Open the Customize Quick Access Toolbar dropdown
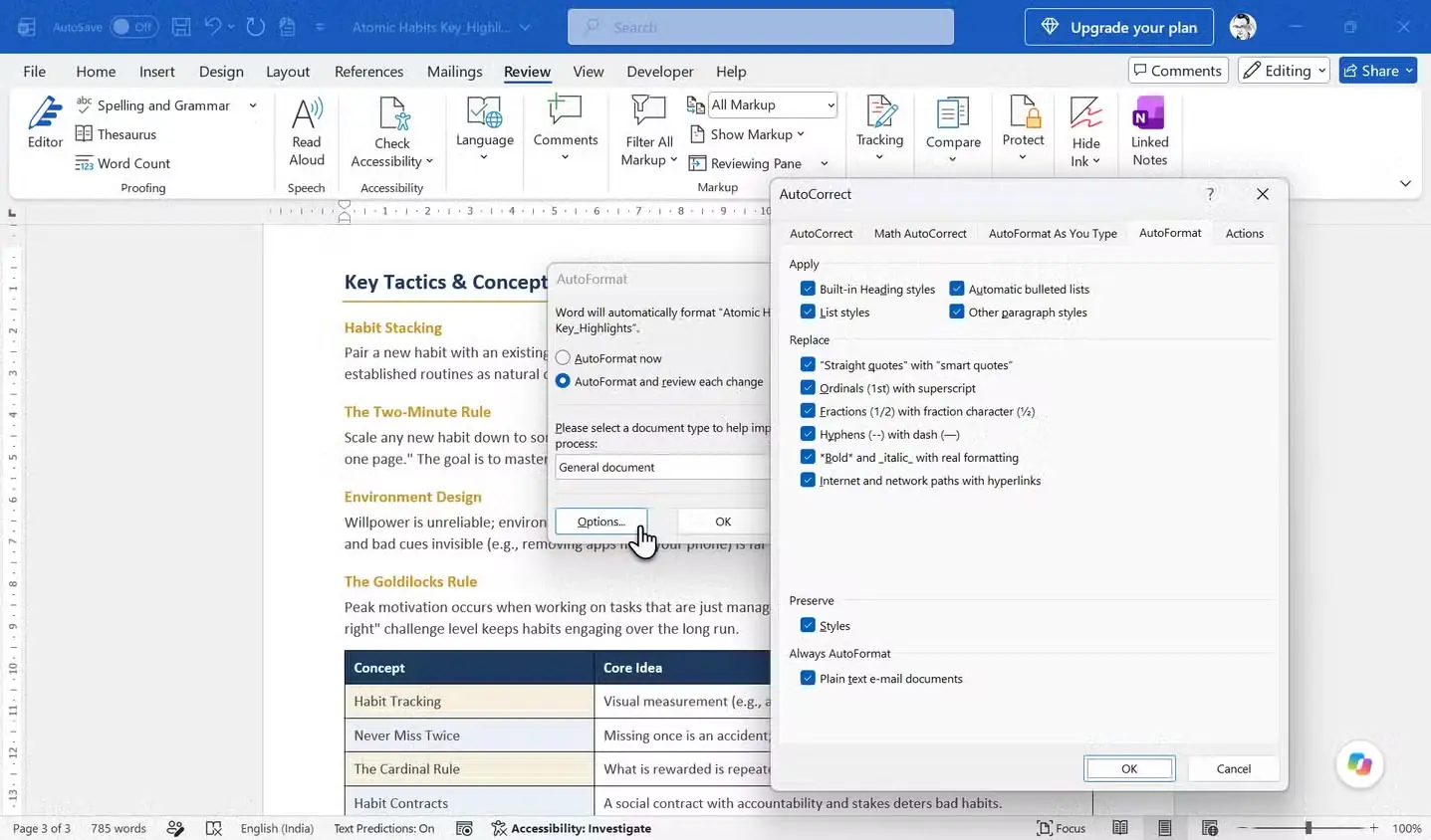Viewport: 1431px width, 840px height. coord(320,27)
